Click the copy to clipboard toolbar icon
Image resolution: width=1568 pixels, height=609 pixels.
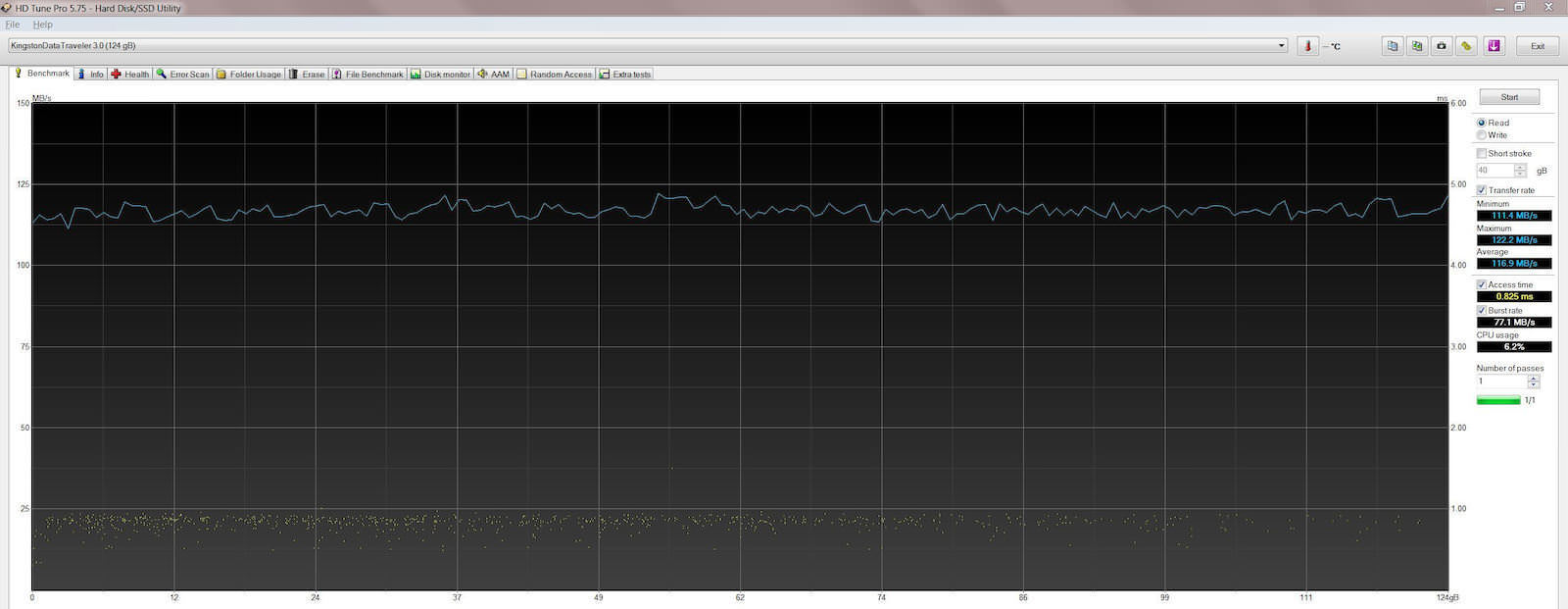point(1392,46)
